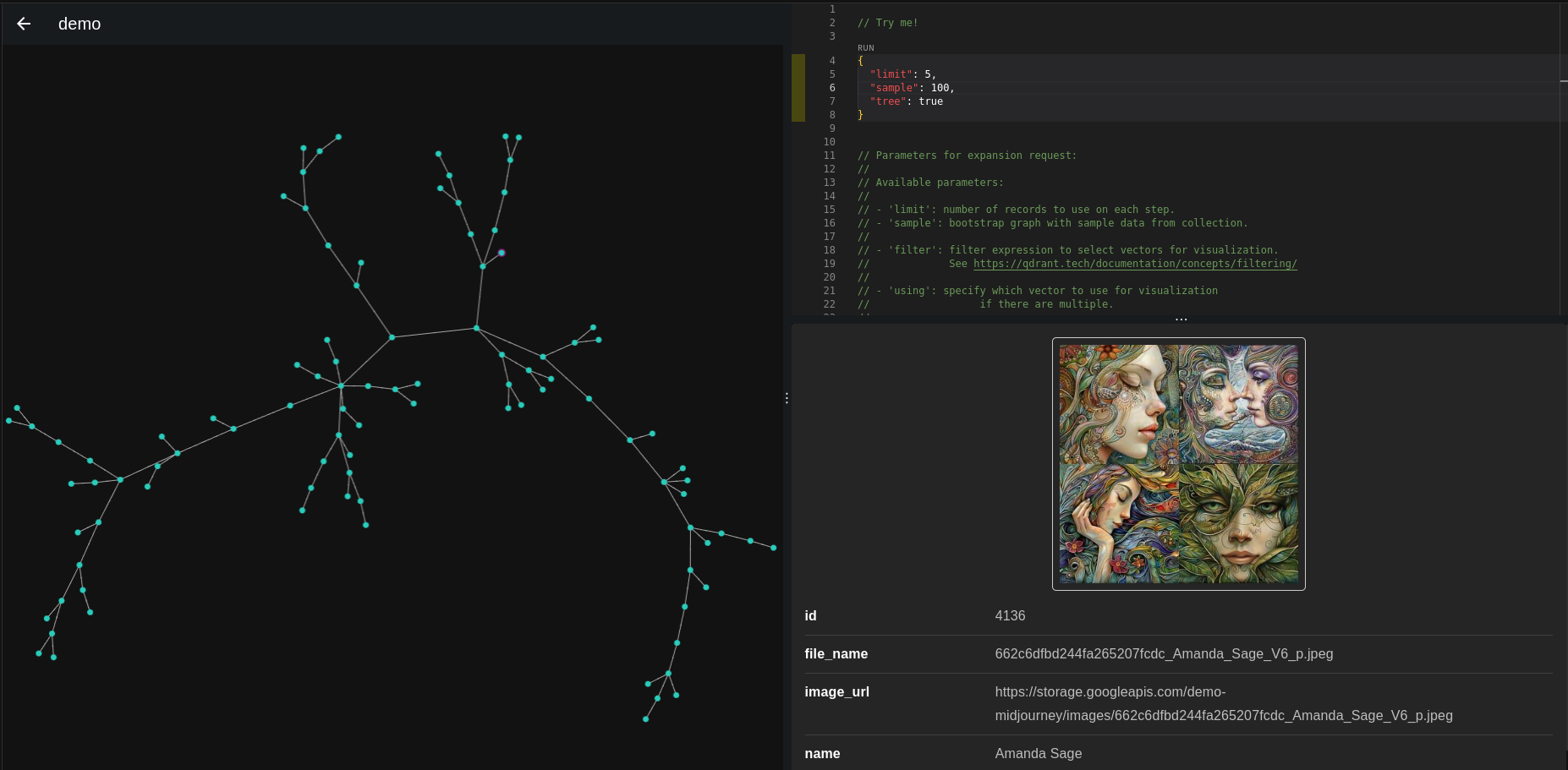This screenshot has width=1568, height=770.
Task: Select the id value 4136
Action: pyautogui.click(x=1010, y=616)
